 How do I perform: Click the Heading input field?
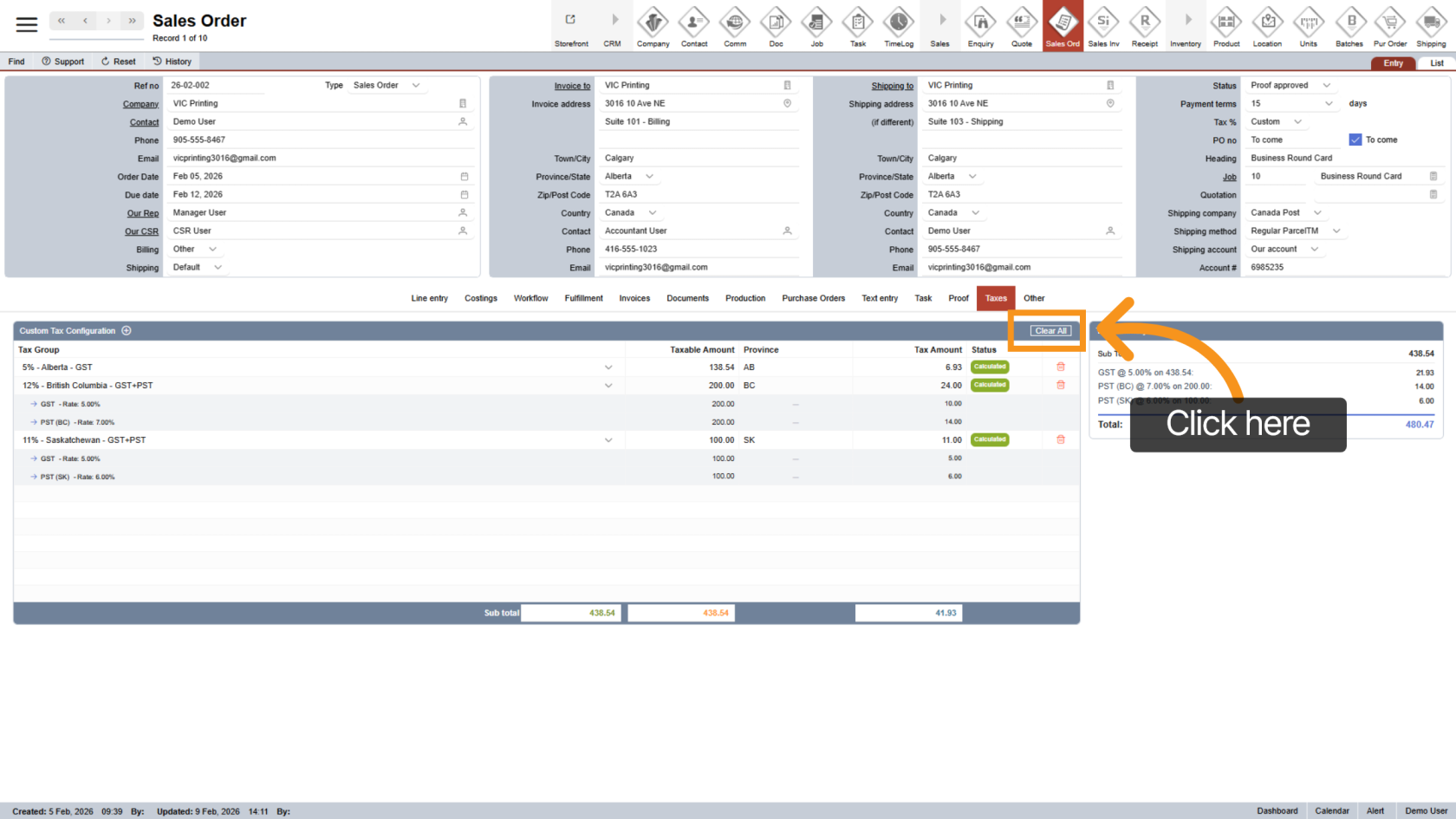(x=1343, y=159)
